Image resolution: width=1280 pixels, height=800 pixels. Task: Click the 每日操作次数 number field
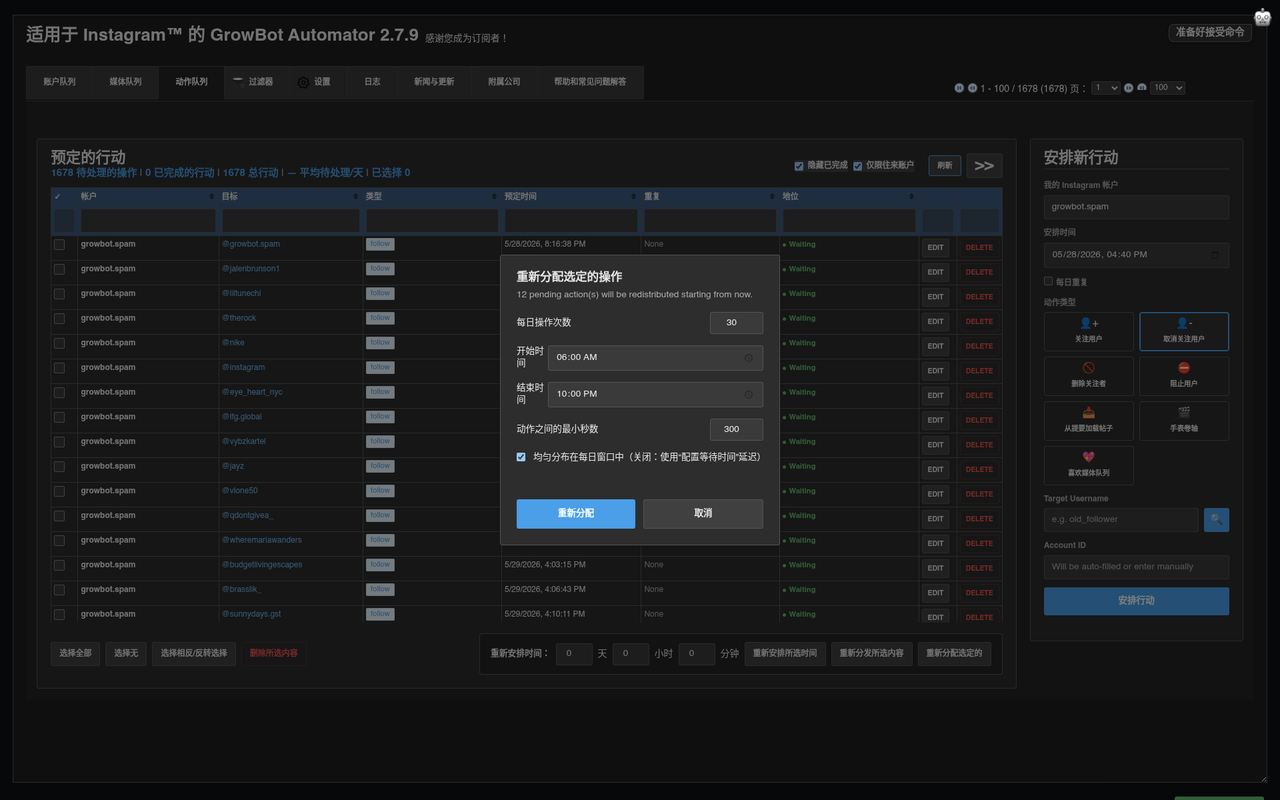[x=736, y=323]
